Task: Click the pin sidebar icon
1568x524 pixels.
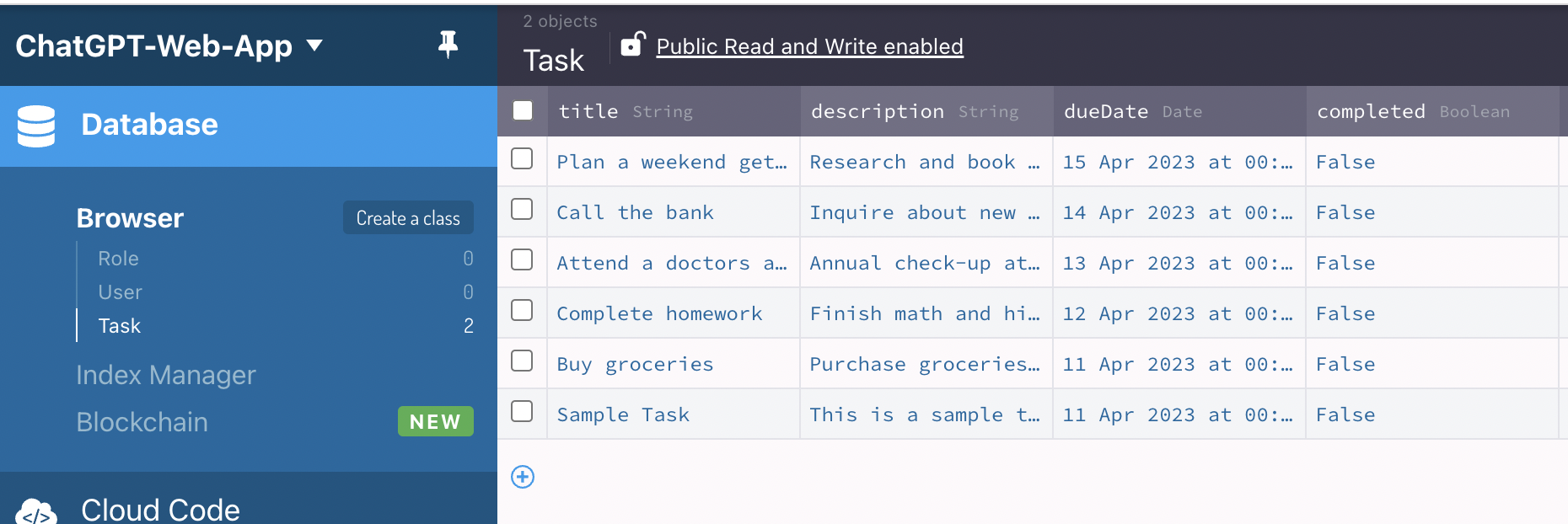Action: (448, 45)
